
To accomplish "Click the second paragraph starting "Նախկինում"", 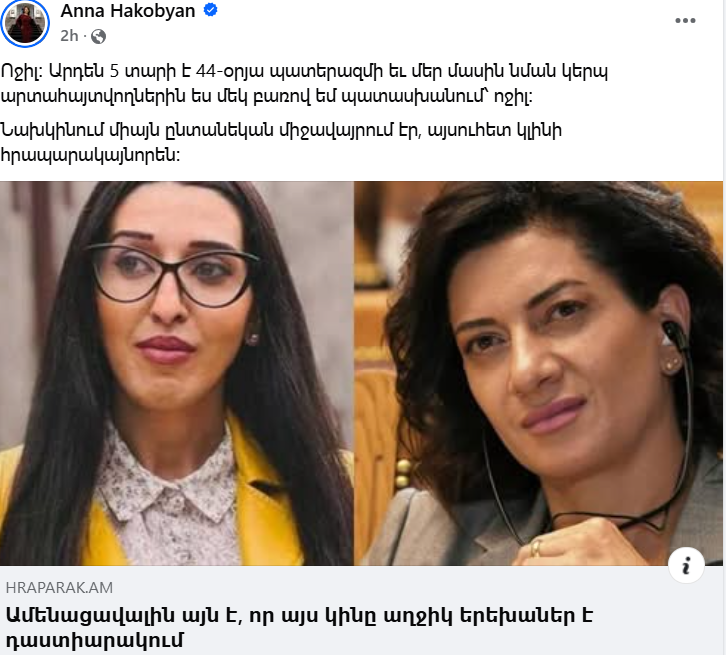I will [x=281, y=142].
